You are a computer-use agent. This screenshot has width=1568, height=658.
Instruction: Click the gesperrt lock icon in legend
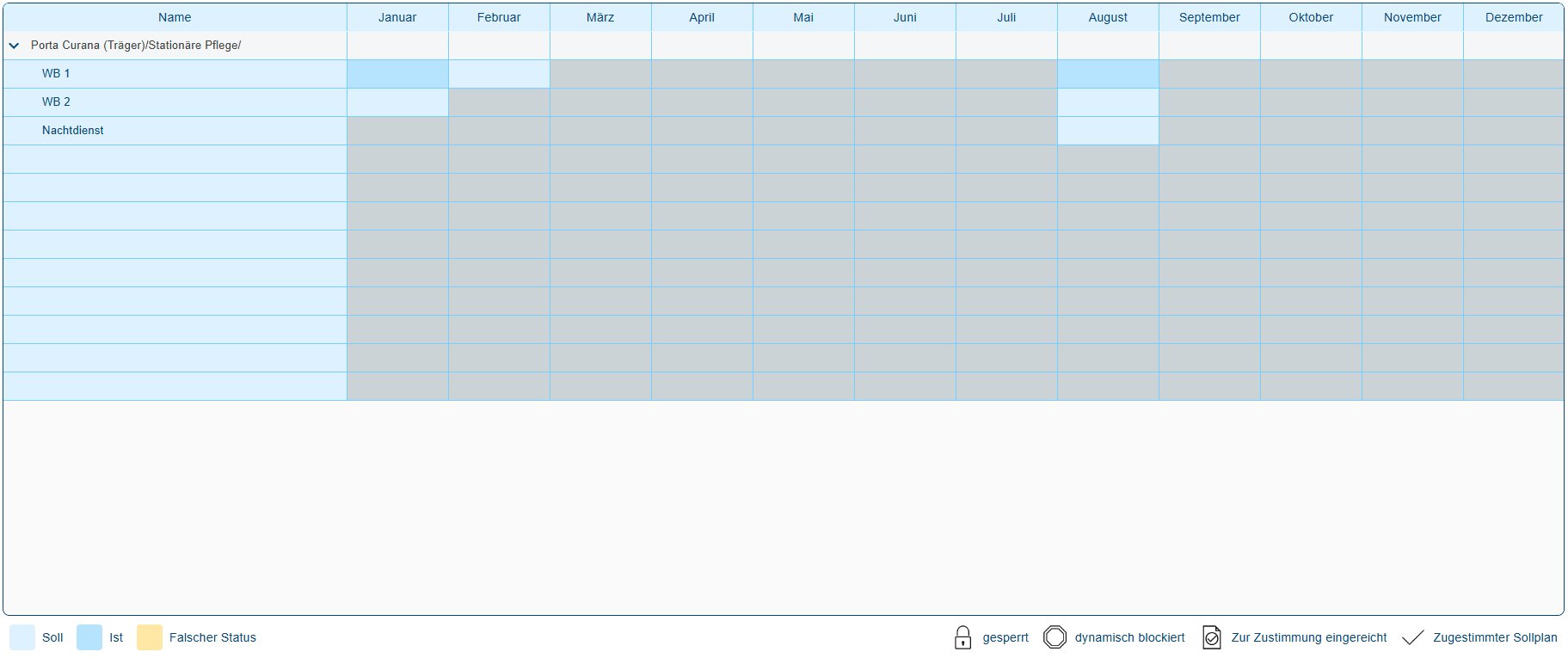point(962,637)
